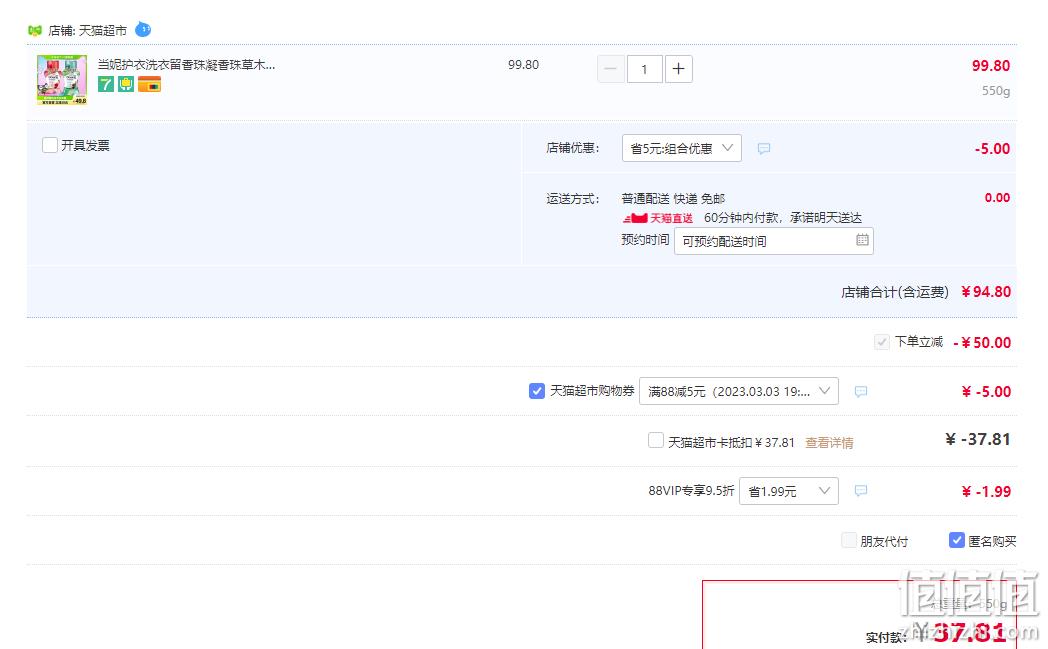Click the green shield guarantee badge

click(126, 84)
